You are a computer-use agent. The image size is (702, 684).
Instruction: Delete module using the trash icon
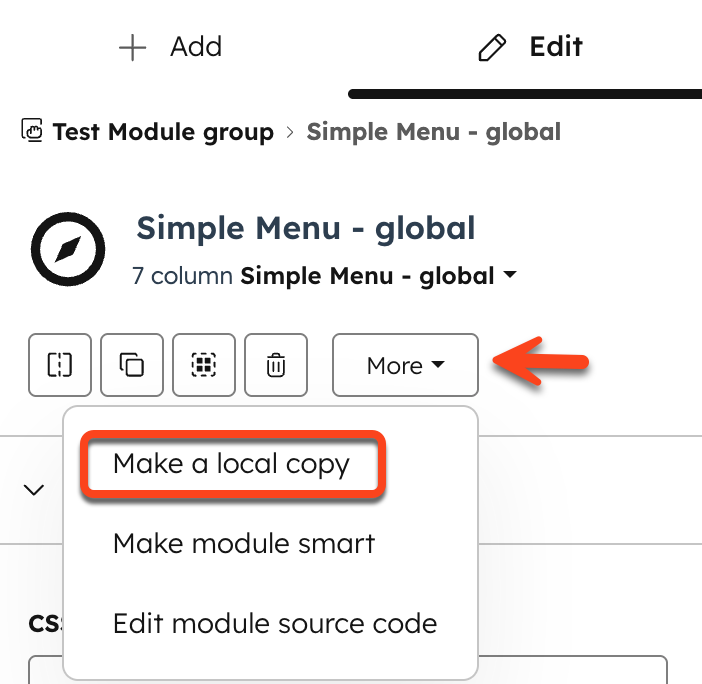[x=276, y=365]
